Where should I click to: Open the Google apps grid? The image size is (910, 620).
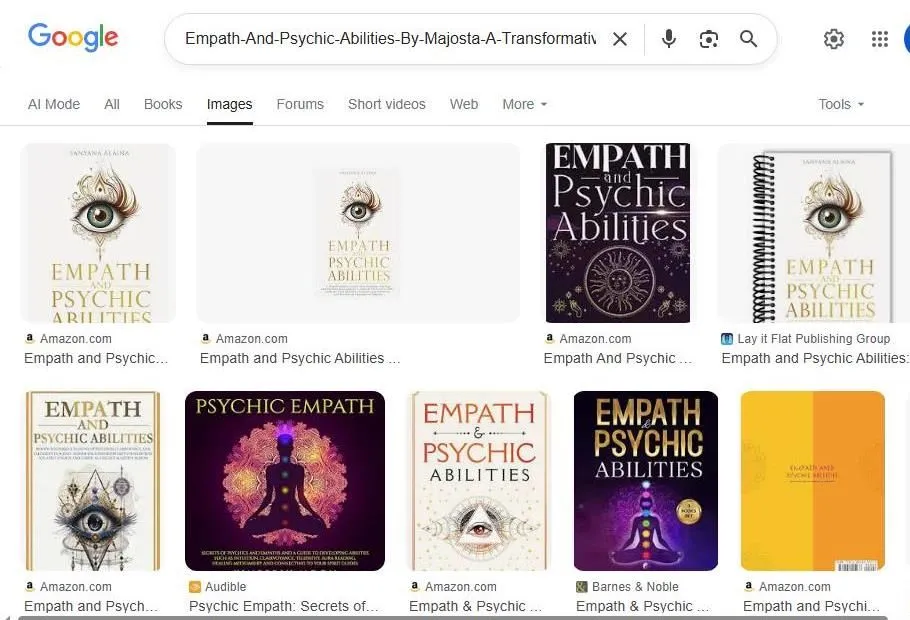click(x=879, y=39)
